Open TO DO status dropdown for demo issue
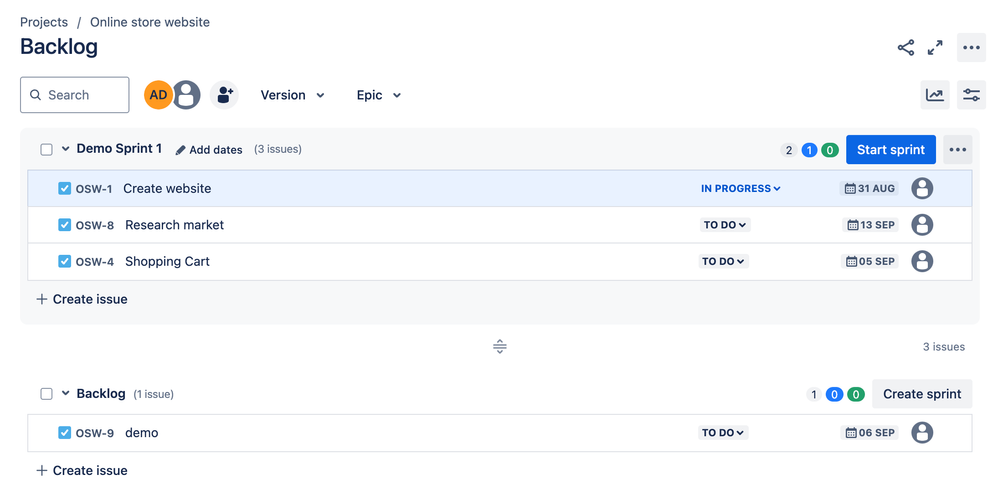998x486 pixels. (x=724, y=433)
